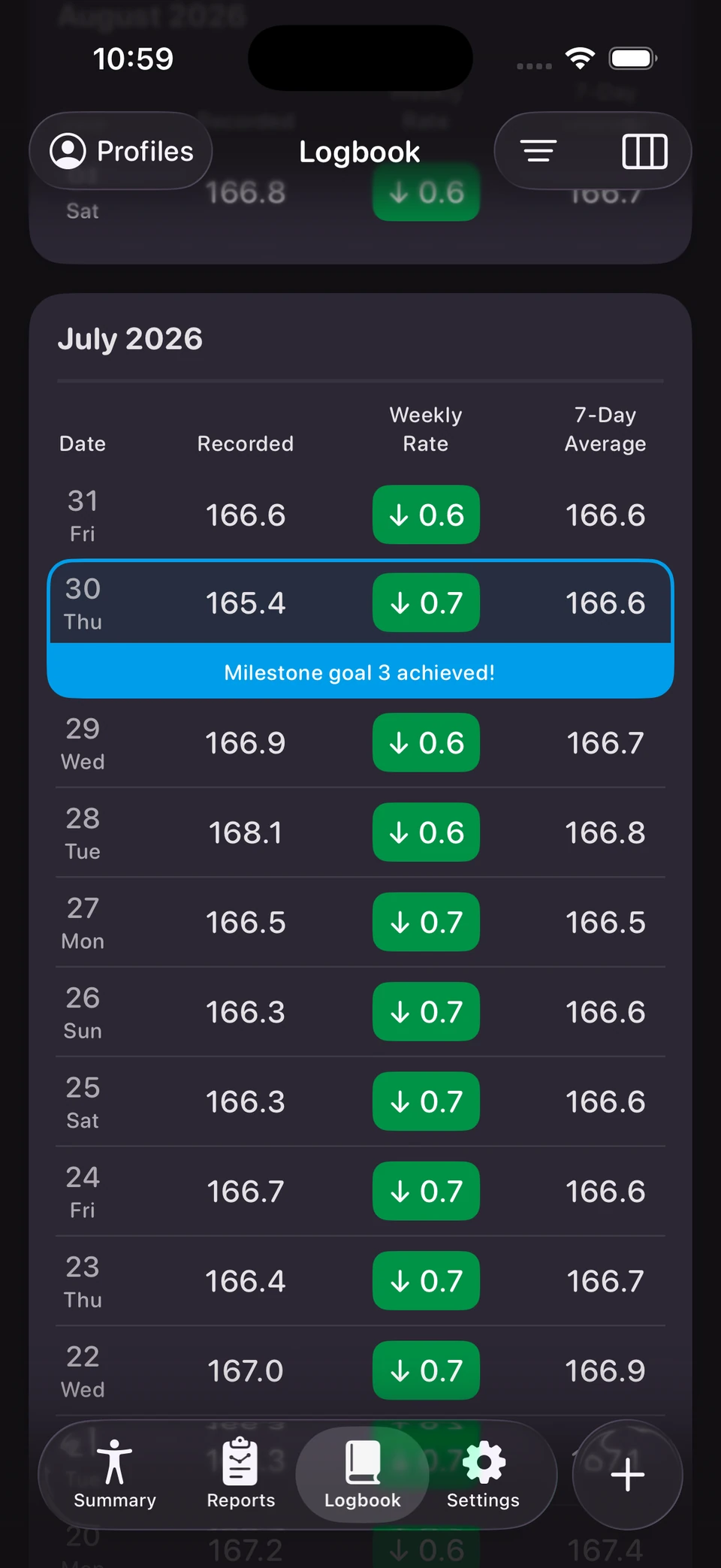Tap the columns layout icon

pyautogui.click(x=644, y=151)
